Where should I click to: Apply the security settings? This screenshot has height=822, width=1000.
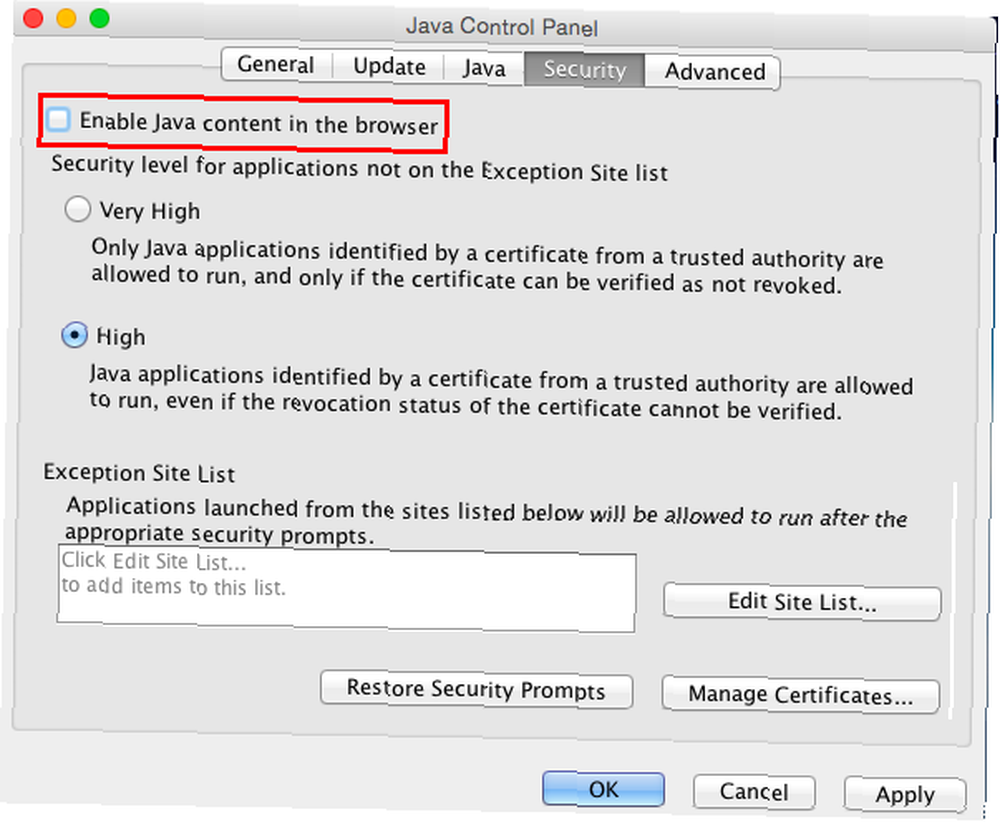click(904, 795)
